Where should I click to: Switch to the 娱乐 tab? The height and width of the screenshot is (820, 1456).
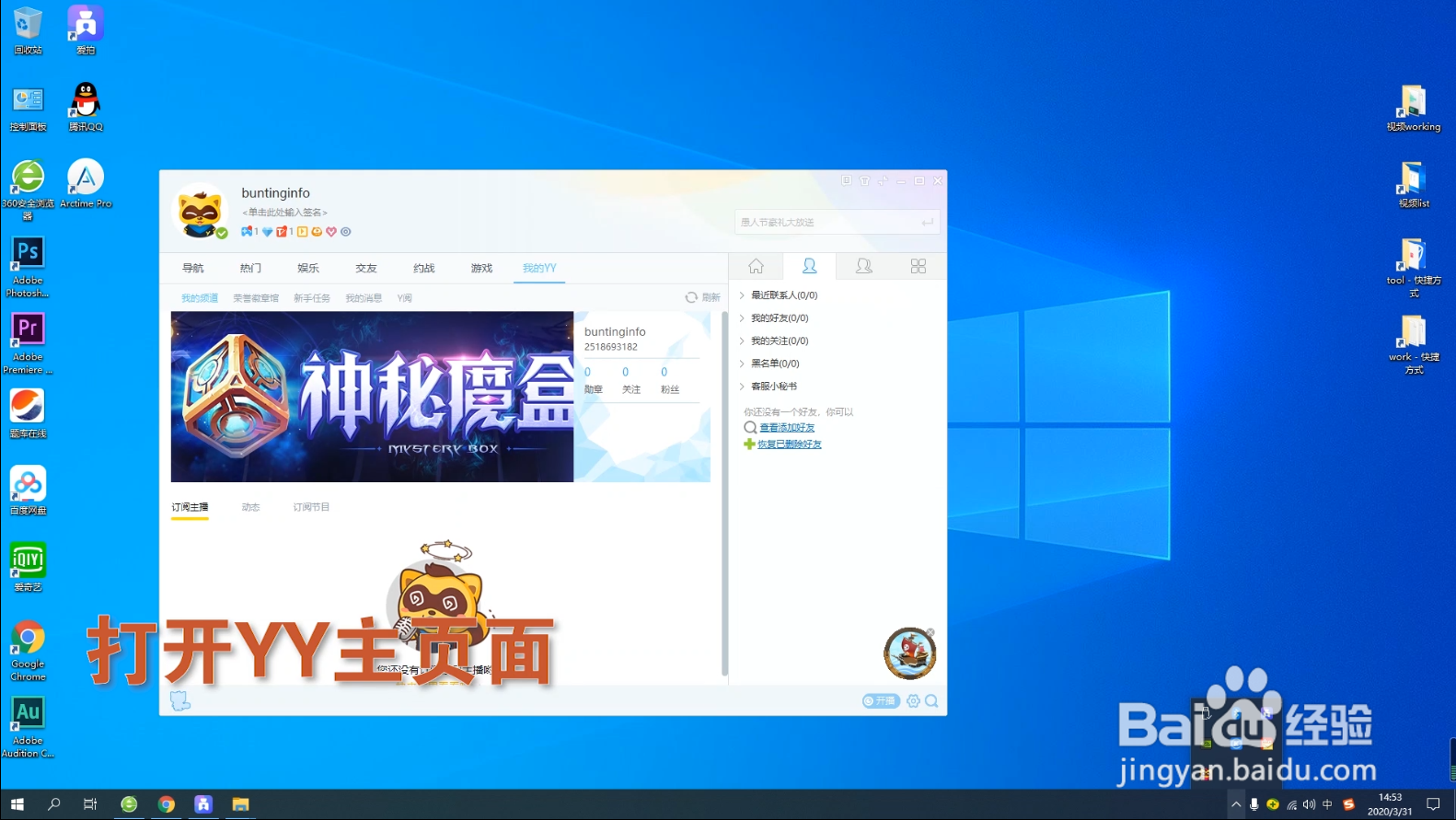click(308, 268)
